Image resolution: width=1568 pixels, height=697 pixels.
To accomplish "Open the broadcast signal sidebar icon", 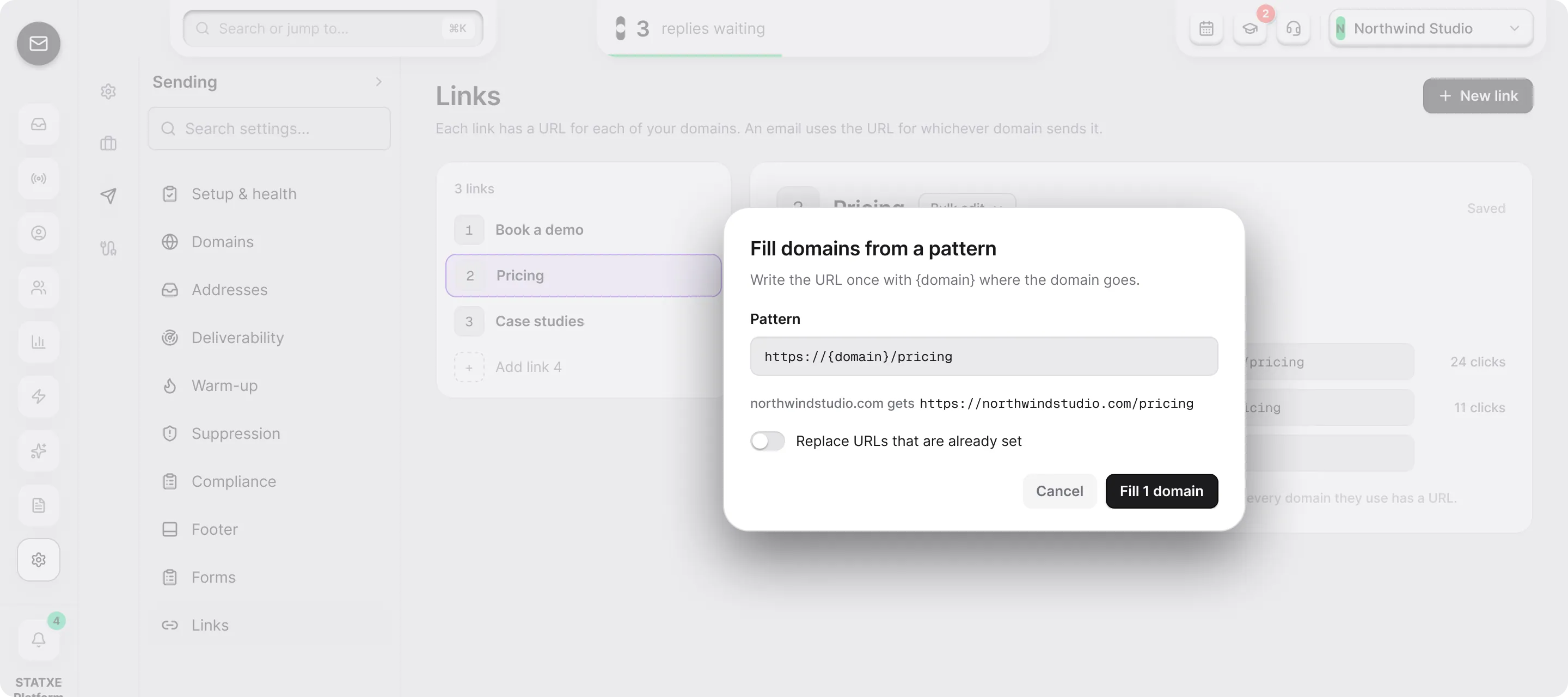I will point(38,179).
